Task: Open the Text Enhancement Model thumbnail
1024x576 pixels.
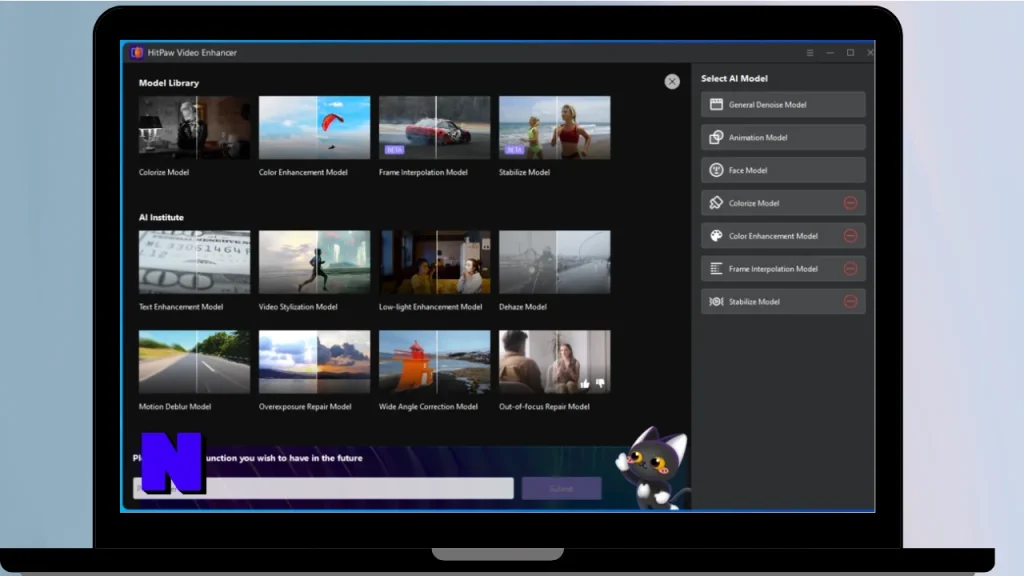Action: coord(194,262)
